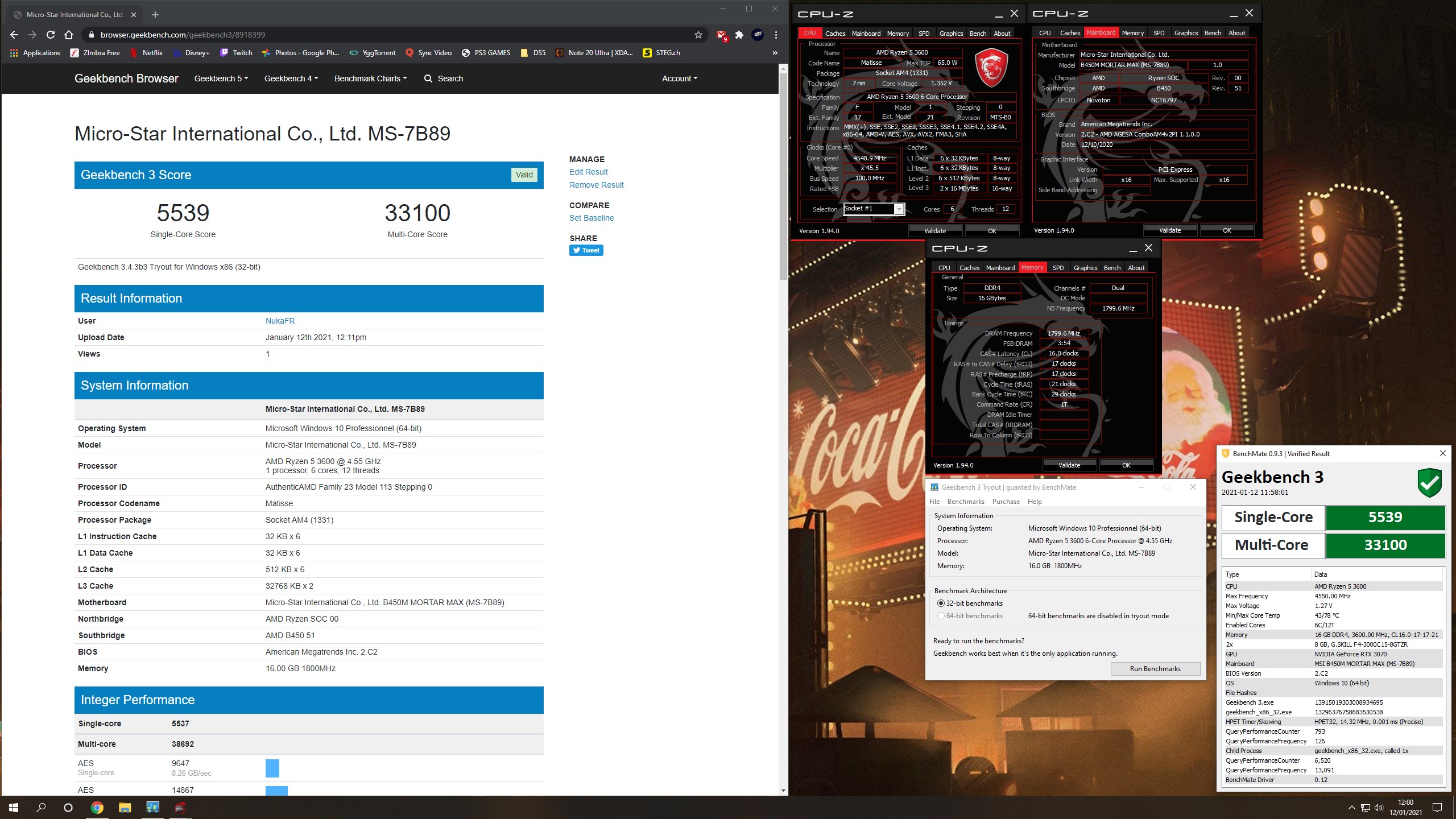Open Chrome from the taskbar
Image resolution: width=1456 pixels, height=819 pixels.
97,808
